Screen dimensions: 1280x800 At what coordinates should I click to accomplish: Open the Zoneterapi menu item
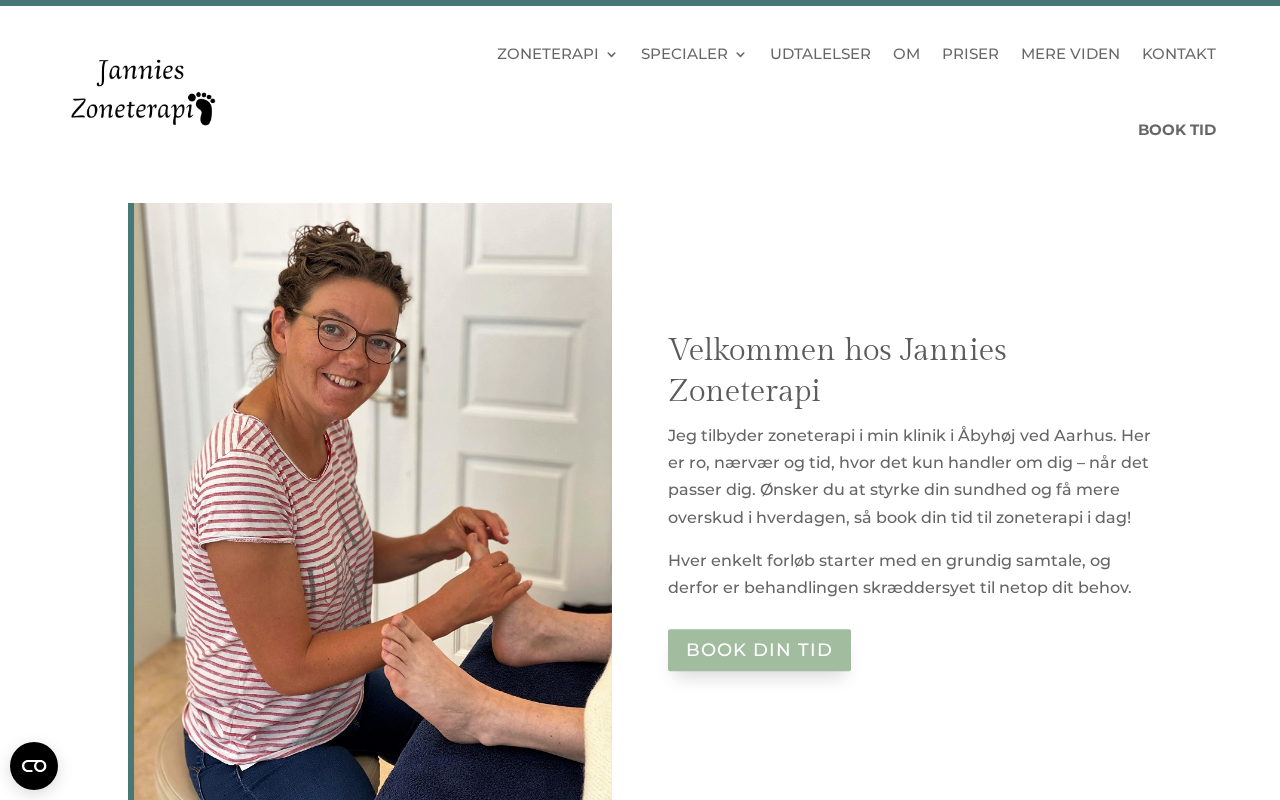click(548, 54)
